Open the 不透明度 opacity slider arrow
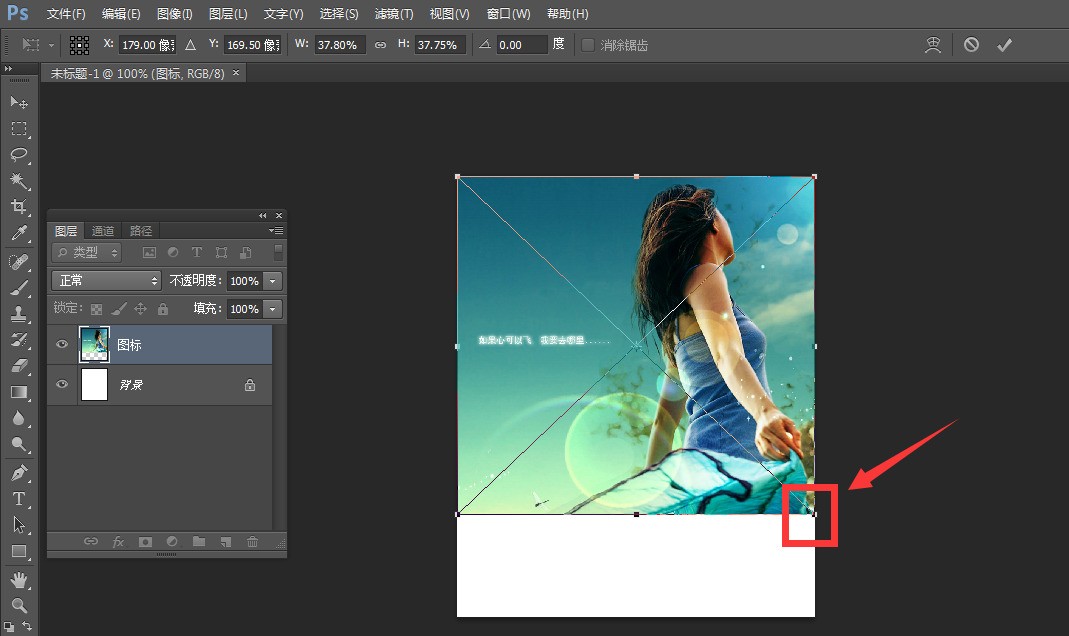Viewport: 1069px width, 636px height. coord(273,281)
